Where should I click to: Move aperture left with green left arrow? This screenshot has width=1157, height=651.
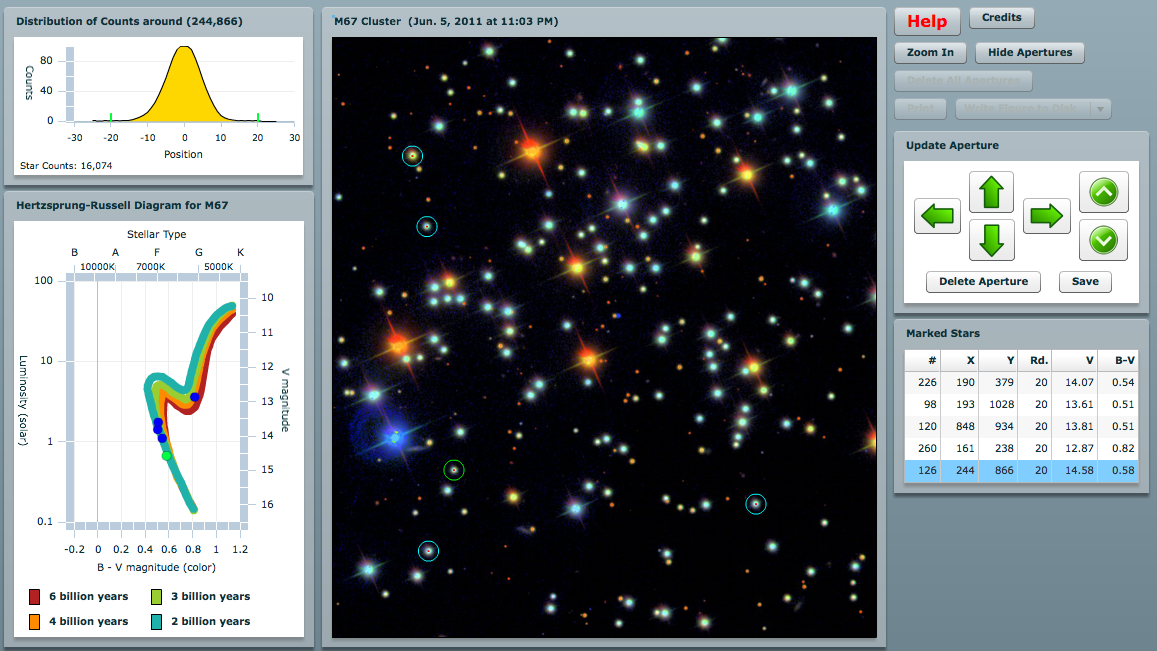click(937, 217)
